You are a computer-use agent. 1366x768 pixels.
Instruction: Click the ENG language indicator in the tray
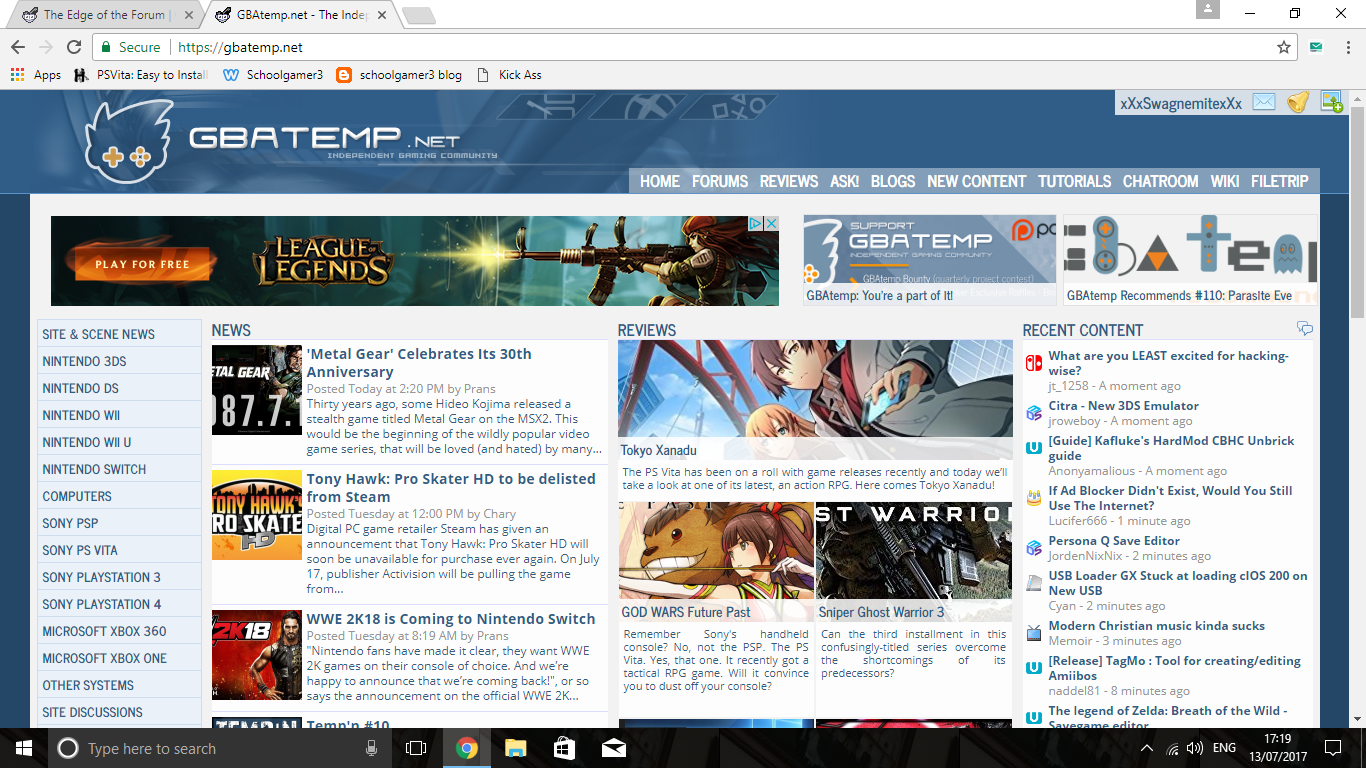(x=1224, y=748)
